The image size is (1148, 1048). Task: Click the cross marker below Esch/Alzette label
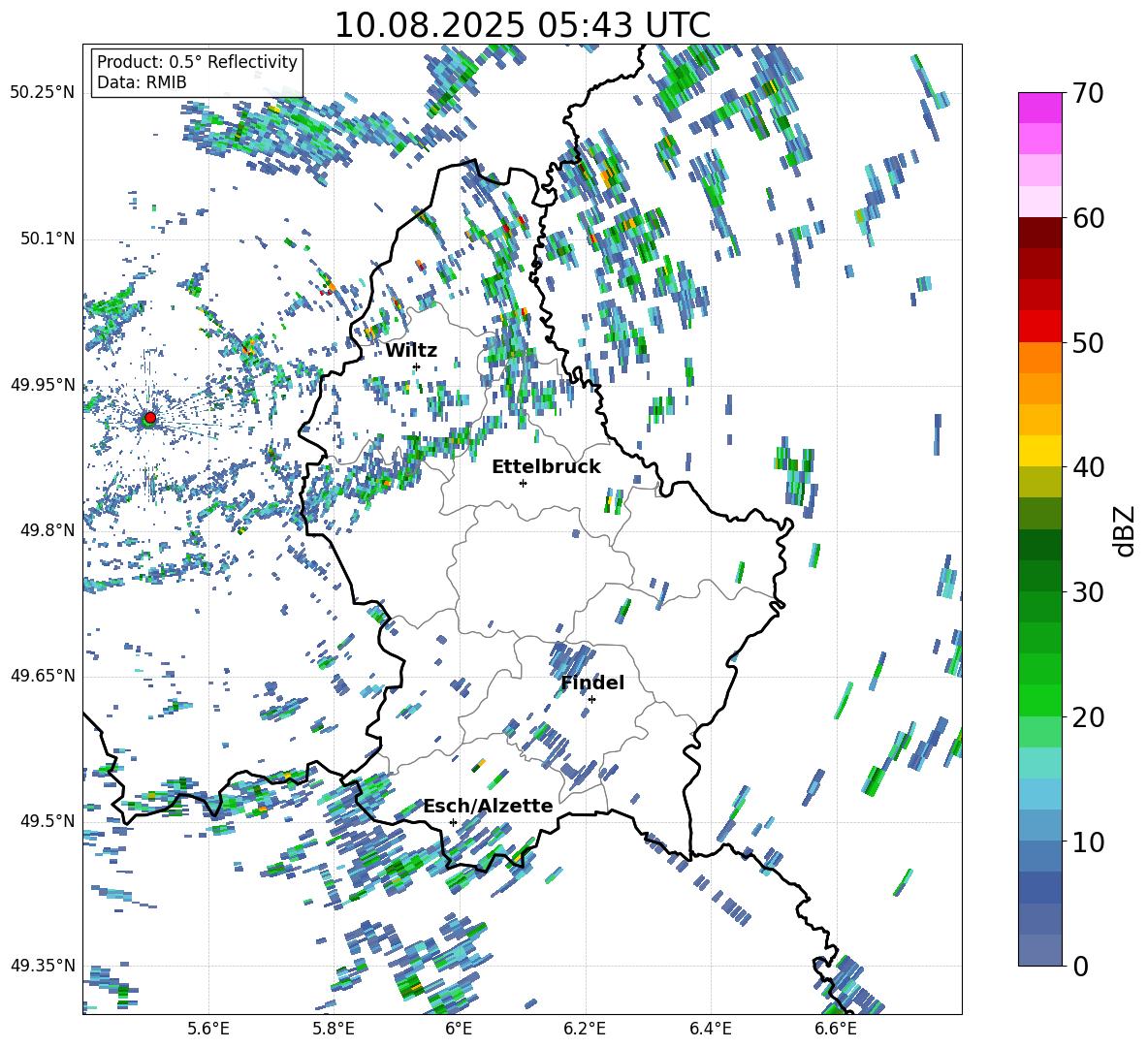453,822
